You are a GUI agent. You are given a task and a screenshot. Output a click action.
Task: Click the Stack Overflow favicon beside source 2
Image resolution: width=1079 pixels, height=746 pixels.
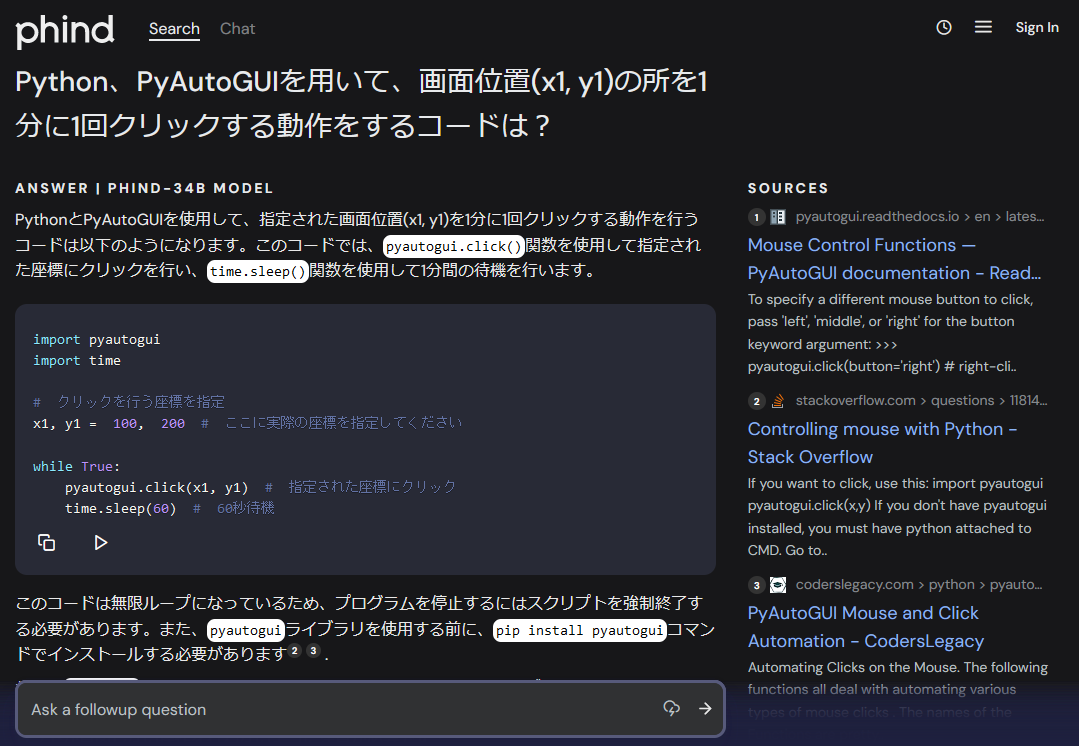coord(778,399)
